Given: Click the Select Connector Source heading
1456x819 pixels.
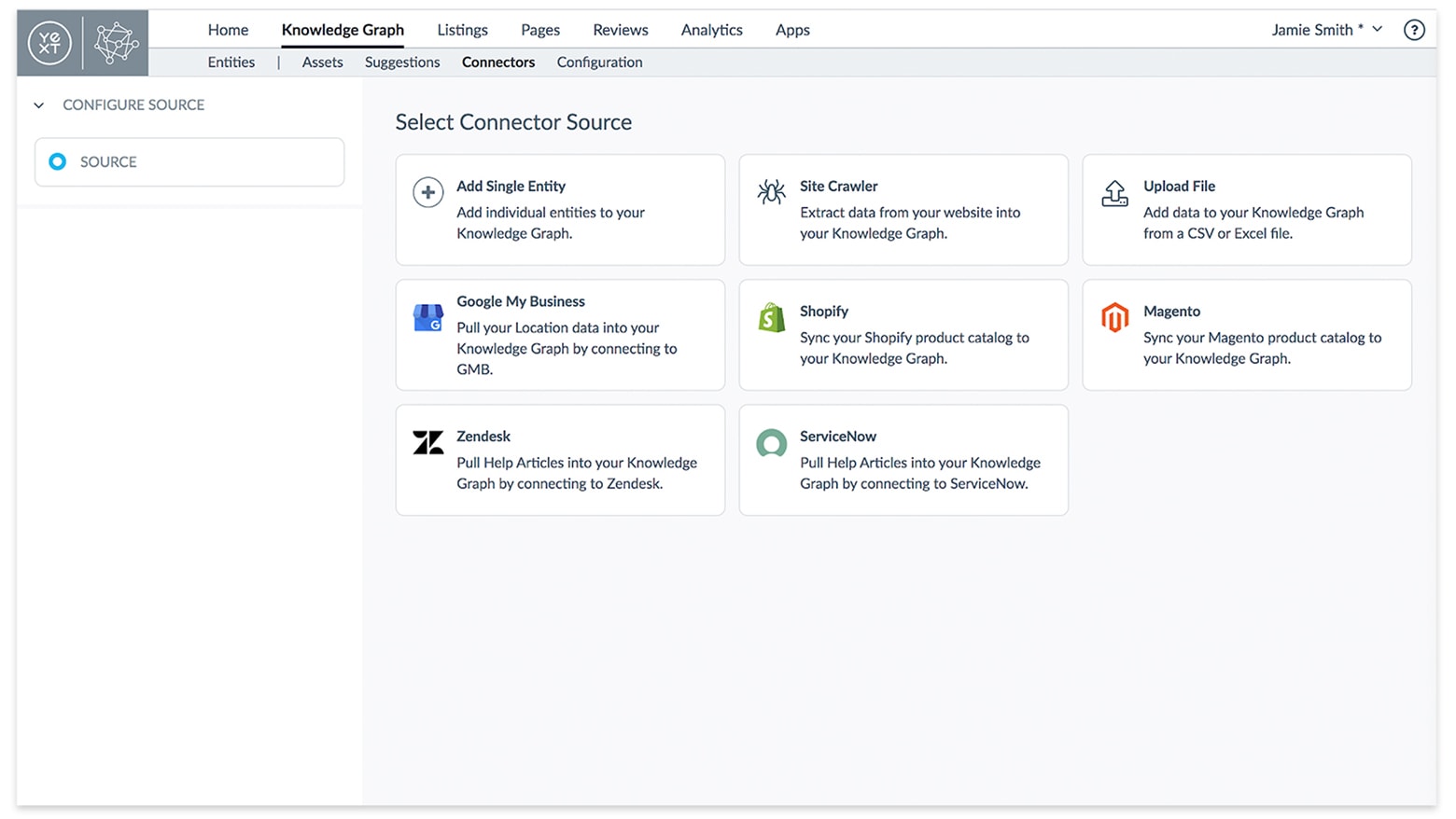Looking at the screenshot, I should 513,122.
